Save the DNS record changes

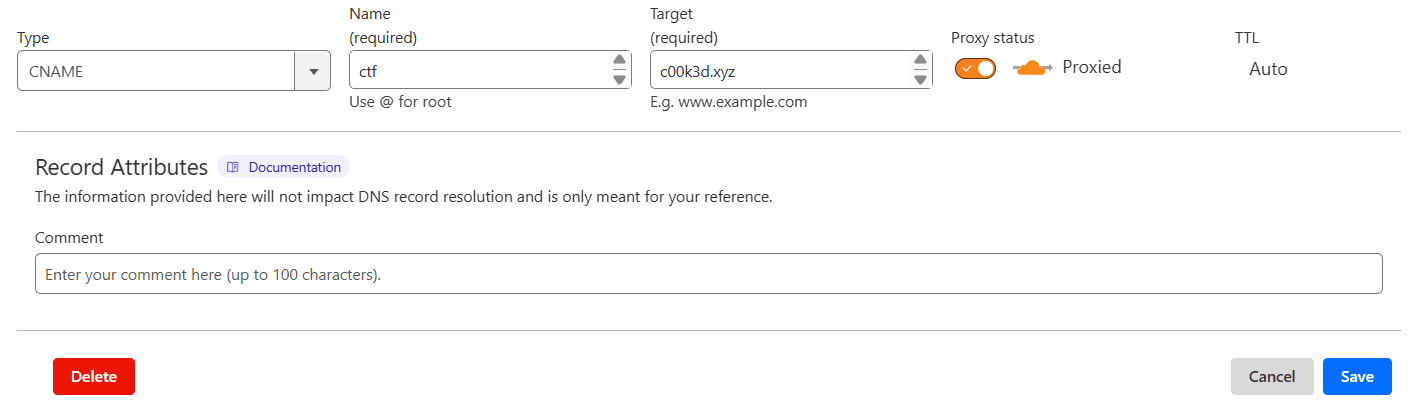pos(1357,376)
